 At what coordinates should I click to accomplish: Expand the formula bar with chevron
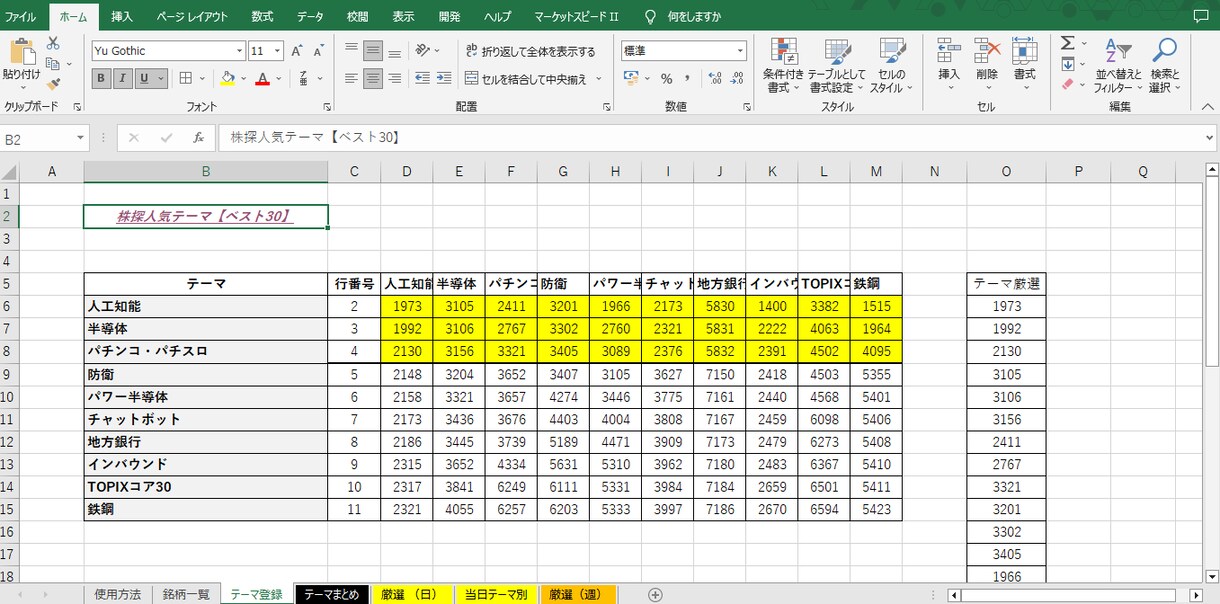(1210, 138)
